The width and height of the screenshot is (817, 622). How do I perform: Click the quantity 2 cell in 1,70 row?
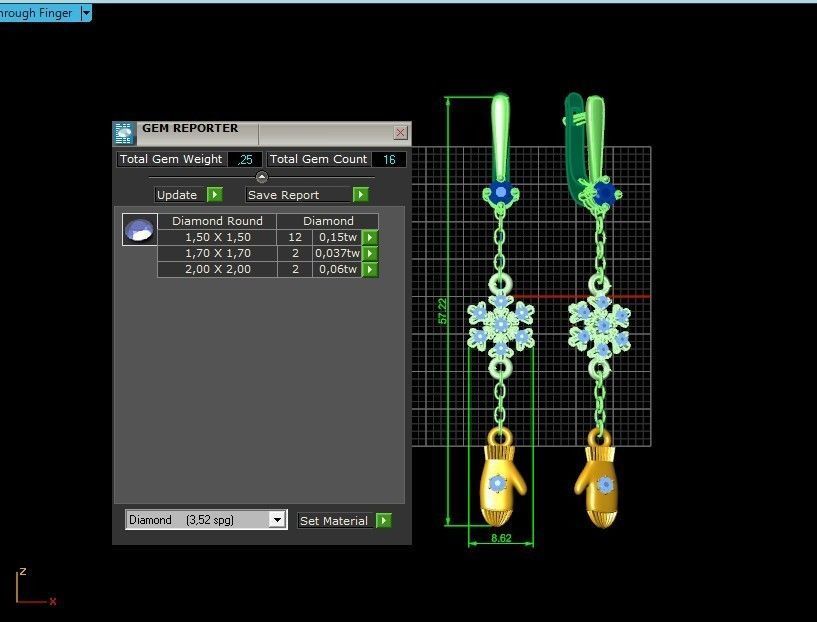(295, 253)
